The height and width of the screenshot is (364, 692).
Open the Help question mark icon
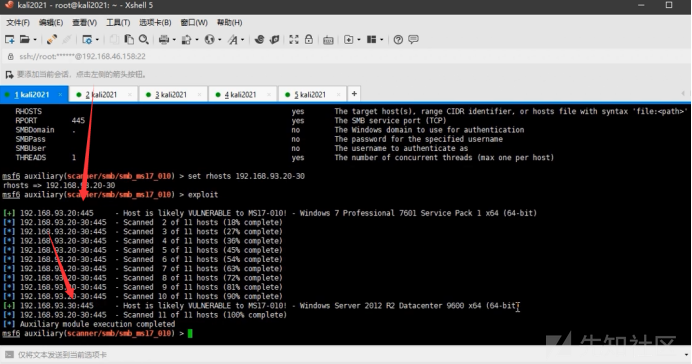(x=398, y=40)
